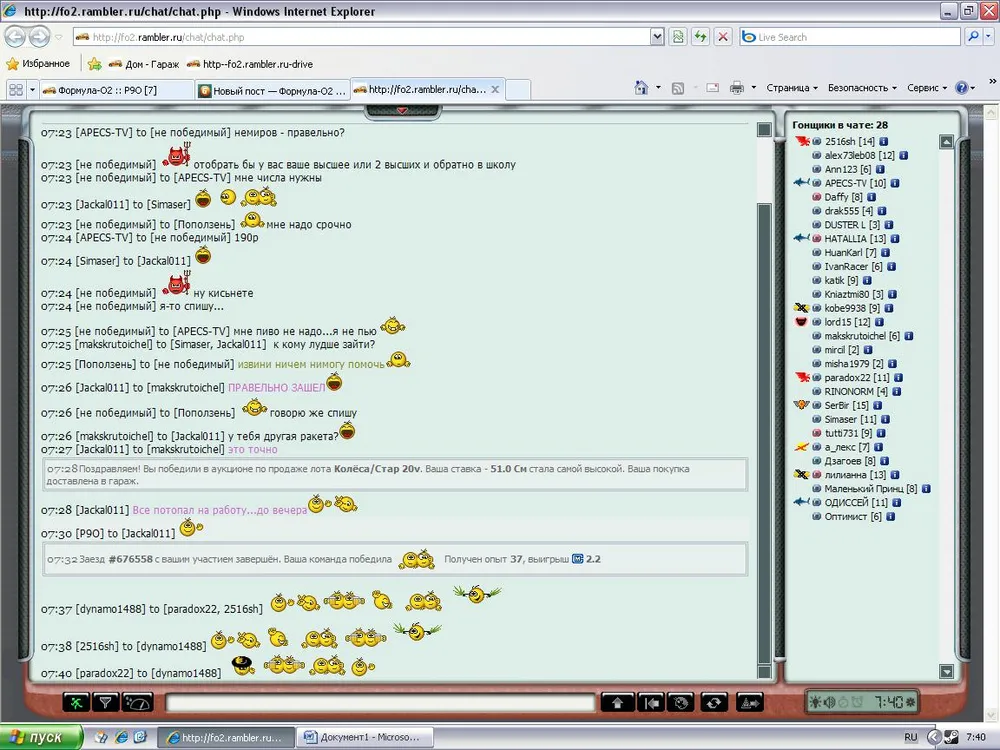The width and height of the screenshot is (1000, 750).
Task: Expand the Страница menu dropdown
Action: tap(792, 88)
